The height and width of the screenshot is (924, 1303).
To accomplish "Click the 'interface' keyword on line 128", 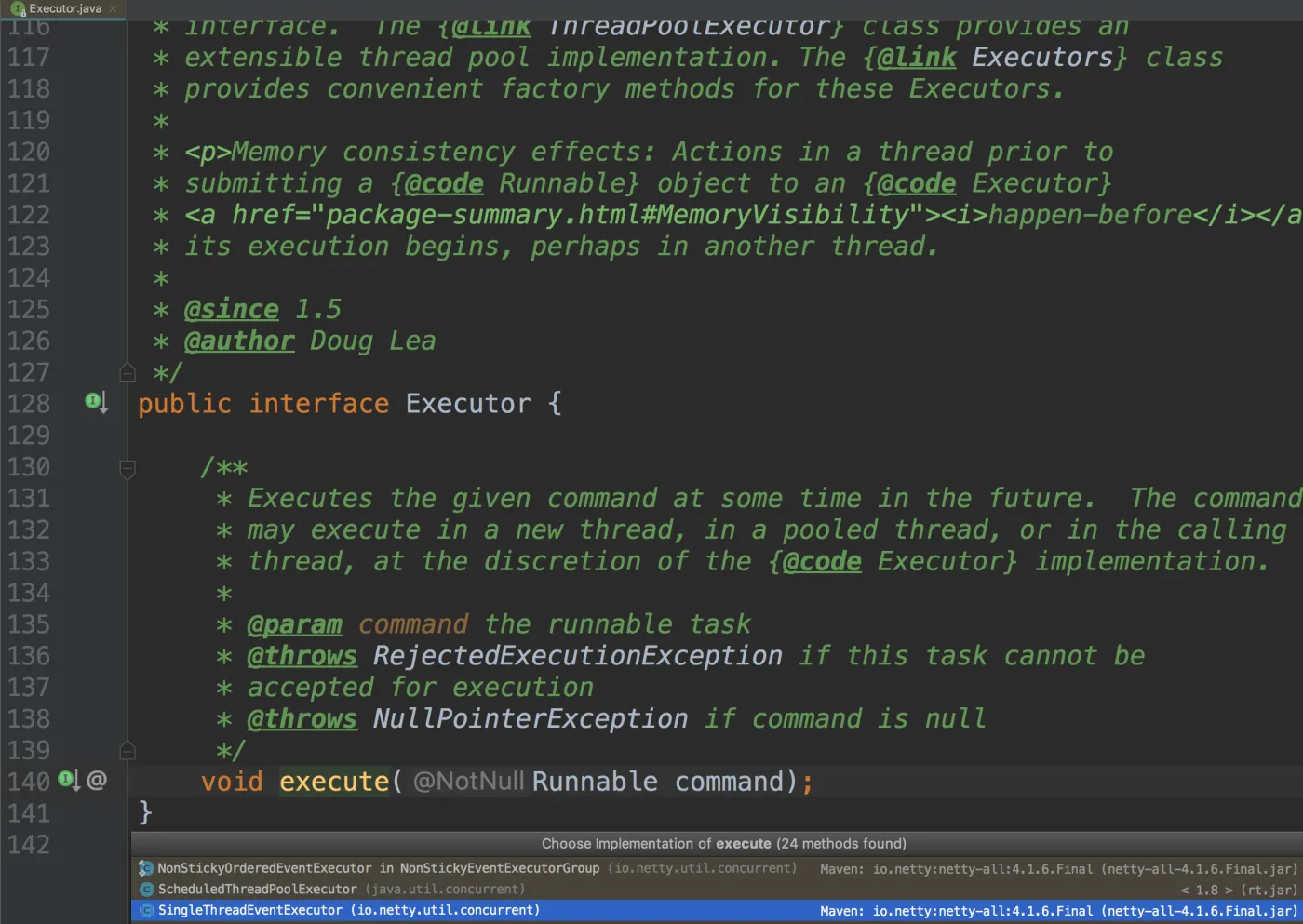I will 319,403.
